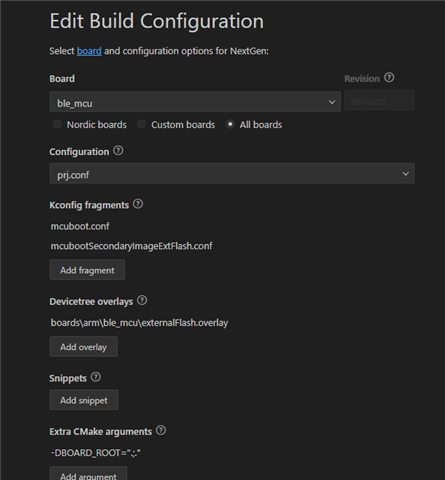The image size is (445, 480).
Task: Click the Add argument button
Action: coord(88,474)
